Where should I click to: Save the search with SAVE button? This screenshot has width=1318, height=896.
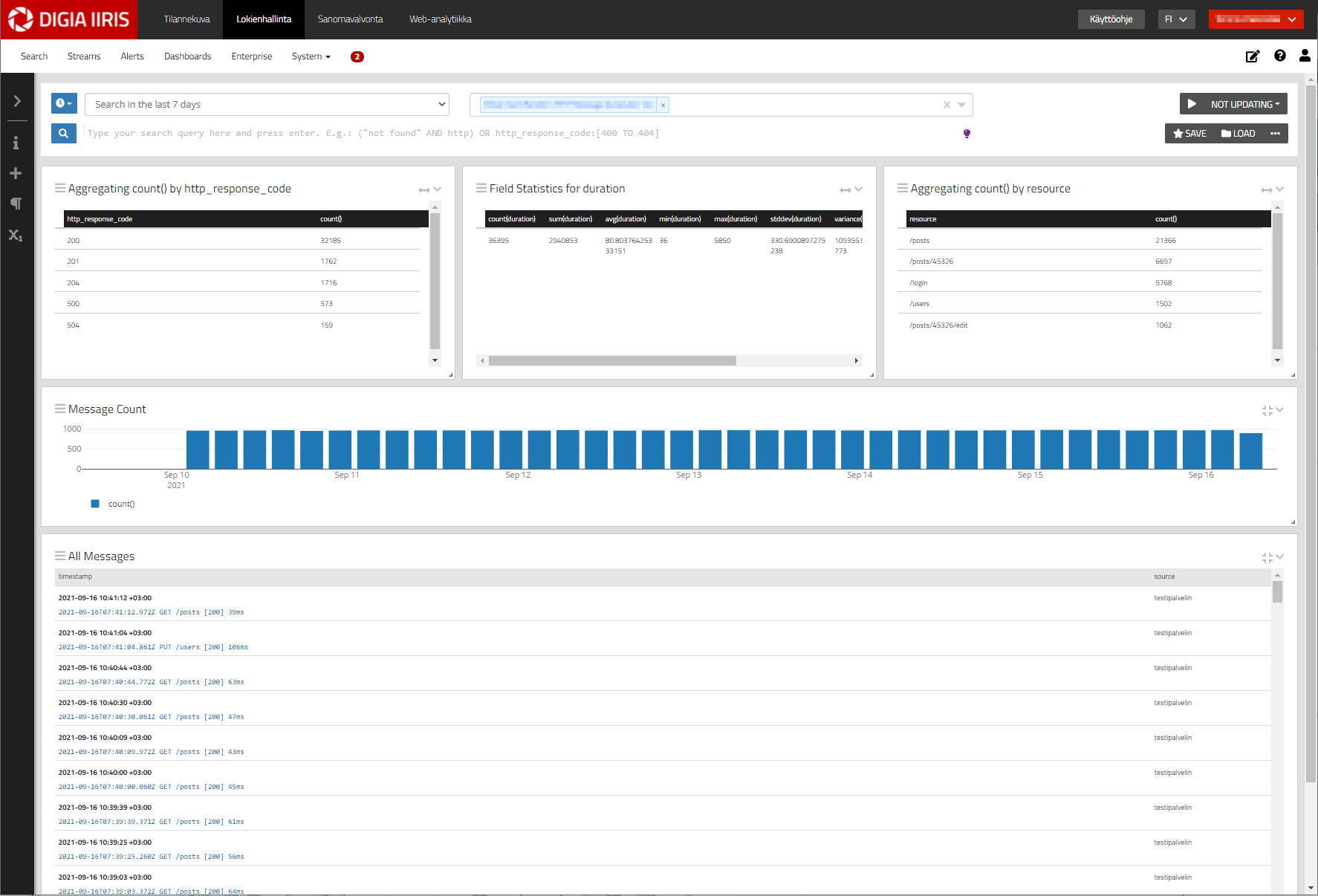[1189, 134]
